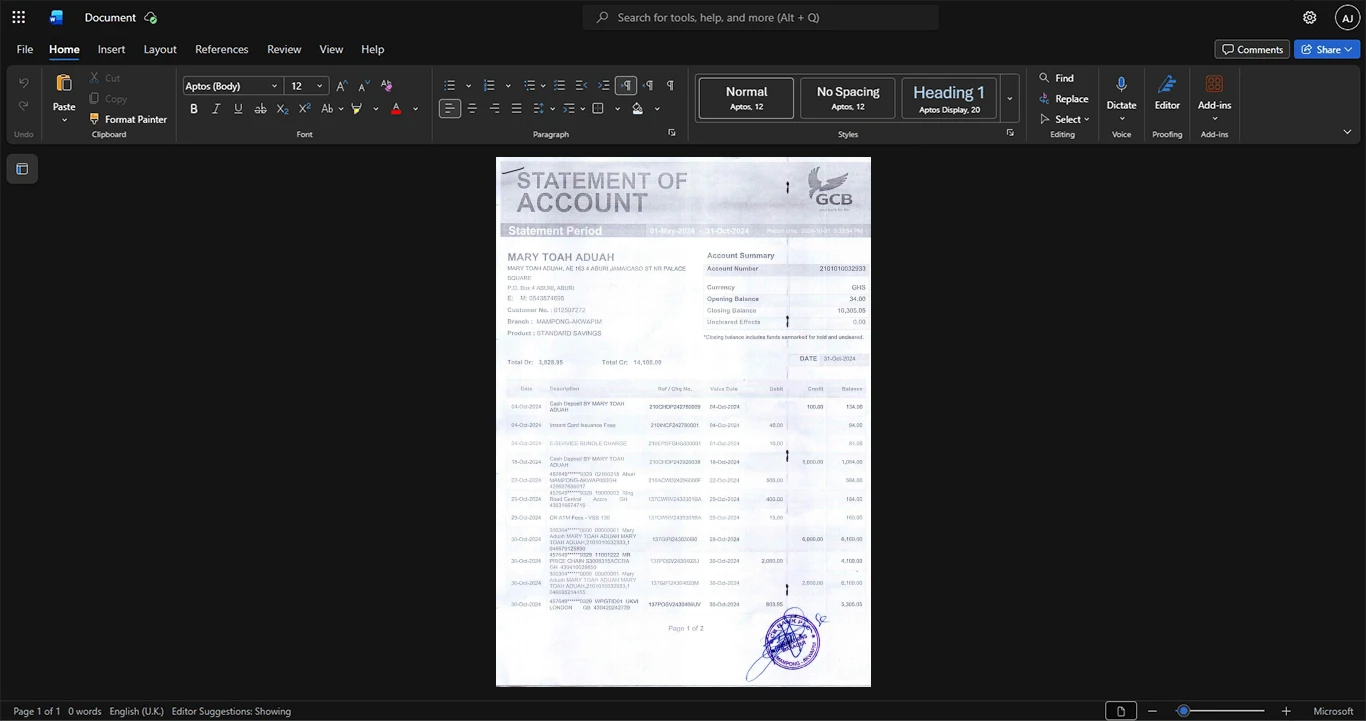Expand the highlight color dropdown arrow
This screenshot has height=721, width=1366.
376,108
